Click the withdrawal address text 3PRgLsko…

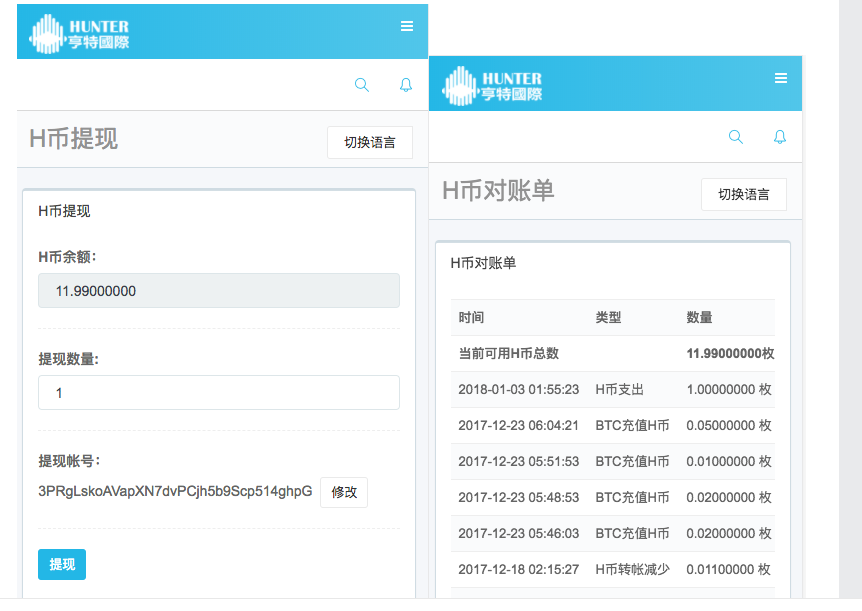point(175,491)
